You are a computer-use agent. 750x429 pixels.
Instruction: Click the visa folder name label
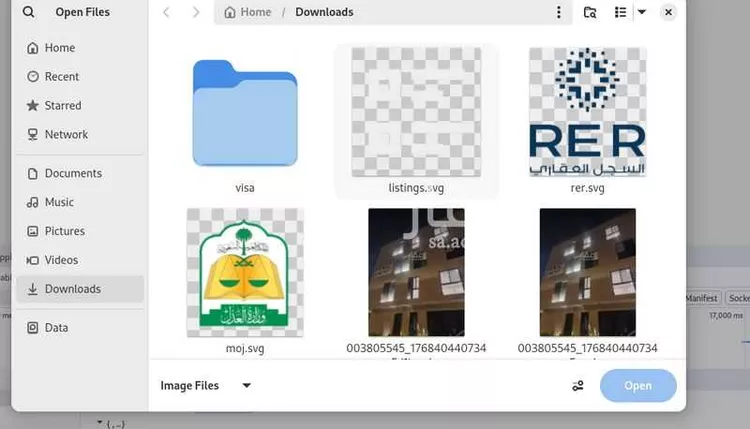click(245, 188)
